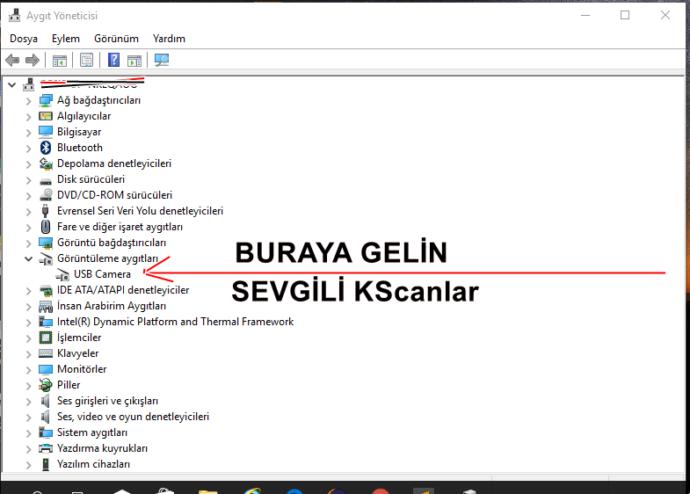Click the IDE ATA/ATAPI denetleyiciler icon

tap(45, 290)
